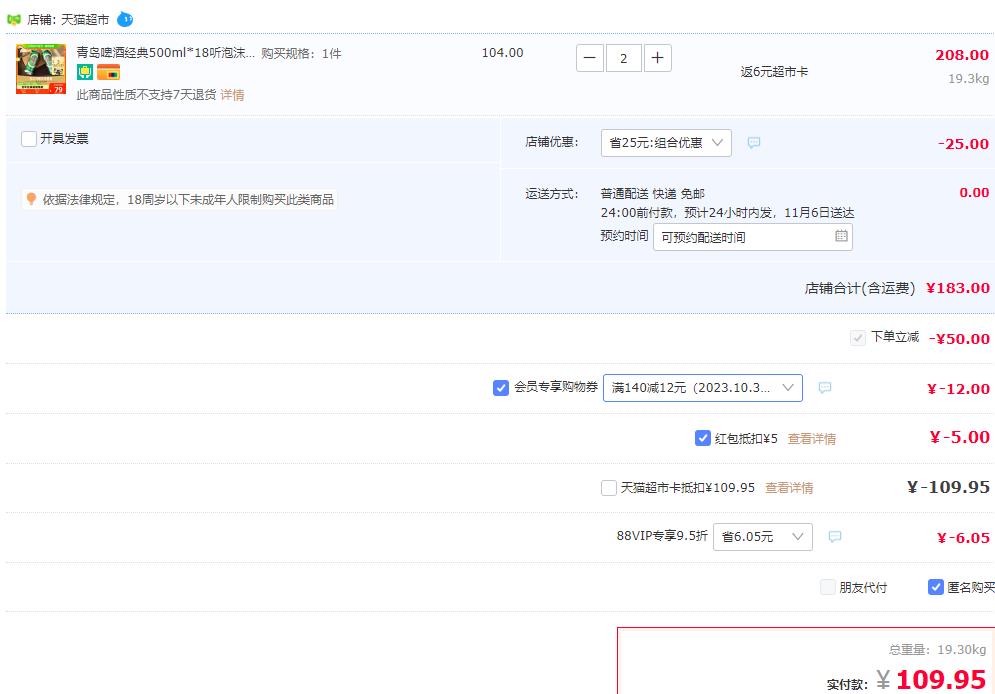The width and height of the screenshot is (995, 694).
Task: Click the item total price 208.00
Action: click(x=962, y=55)
